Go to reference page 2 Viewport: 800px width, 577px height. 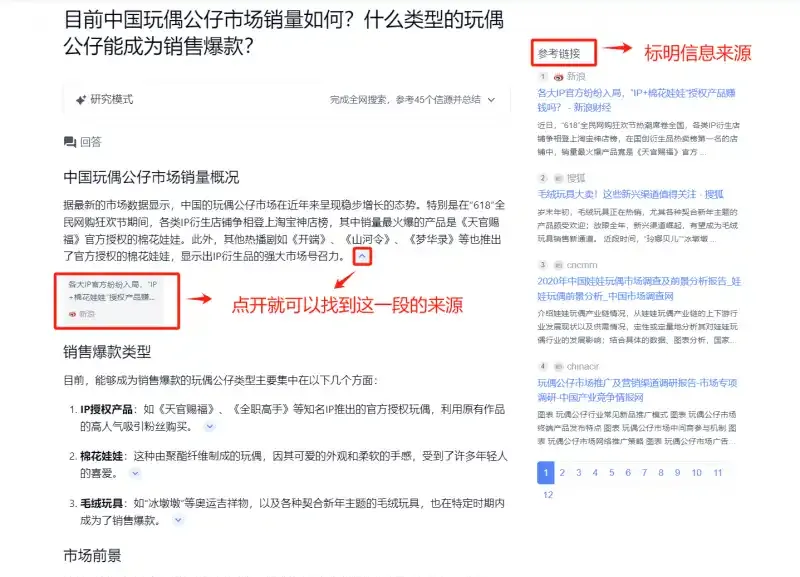(x=562, y=473)
